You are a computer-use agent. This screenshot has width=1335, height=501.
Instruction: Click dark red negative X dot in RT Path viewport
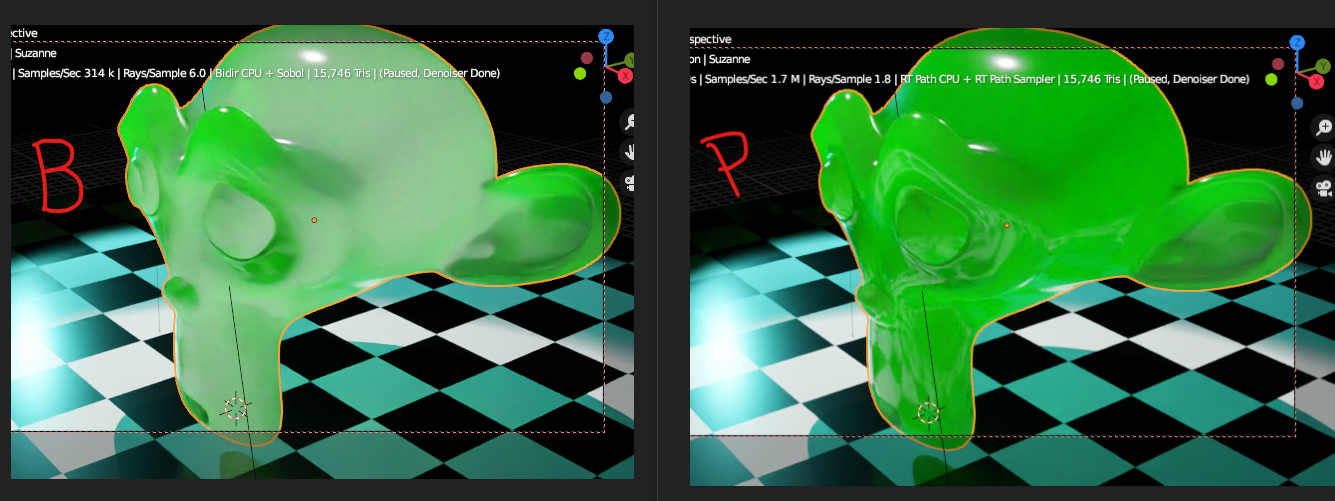tap(1277, 64)
